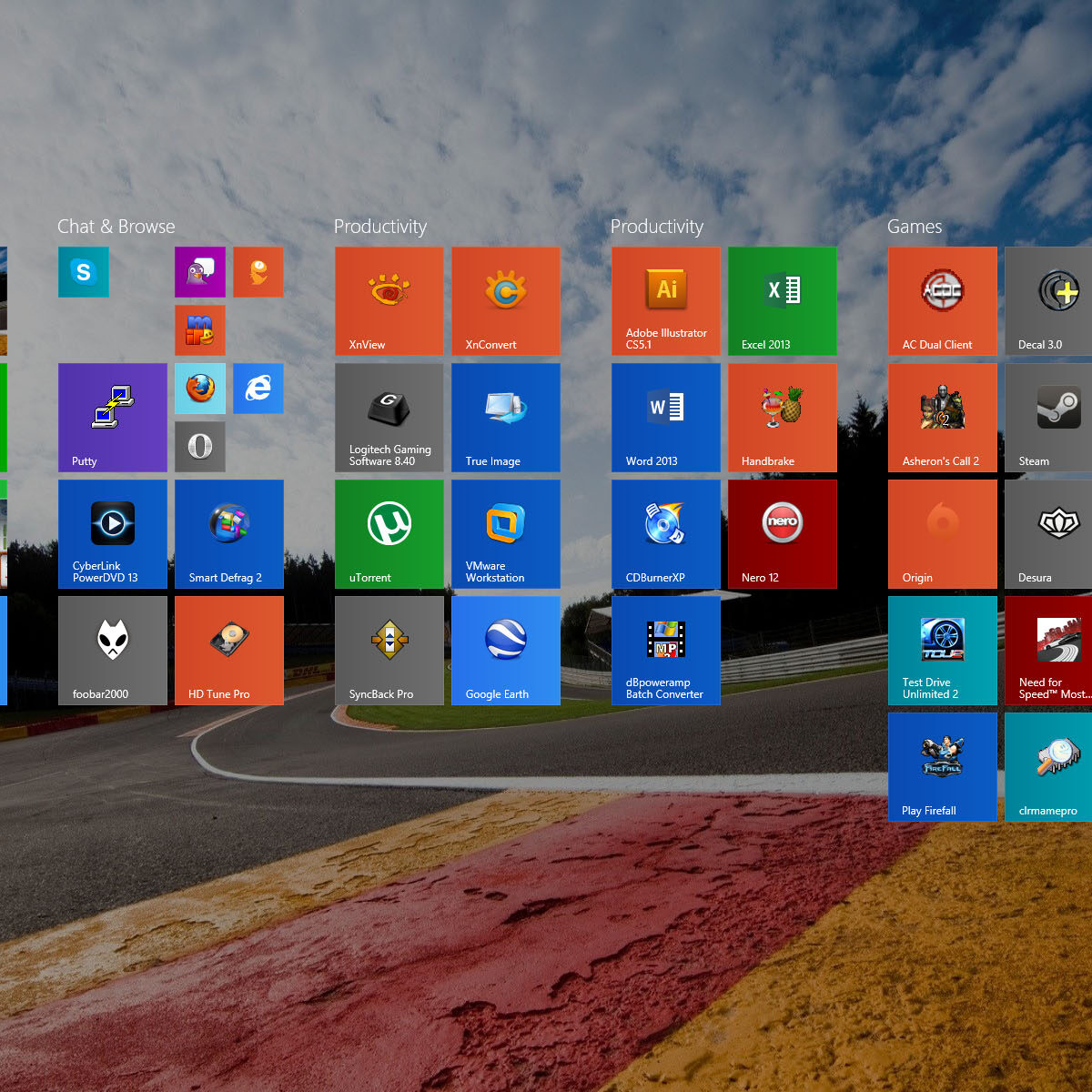Select the "Games" group heading
The image size is (1092, 1092).
tap(915, 227)
